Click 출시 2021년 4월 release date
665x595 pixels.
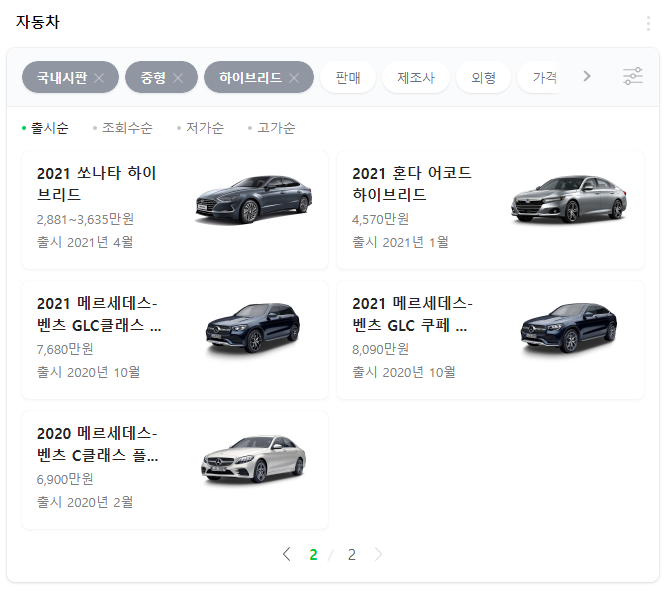[85, 242]
